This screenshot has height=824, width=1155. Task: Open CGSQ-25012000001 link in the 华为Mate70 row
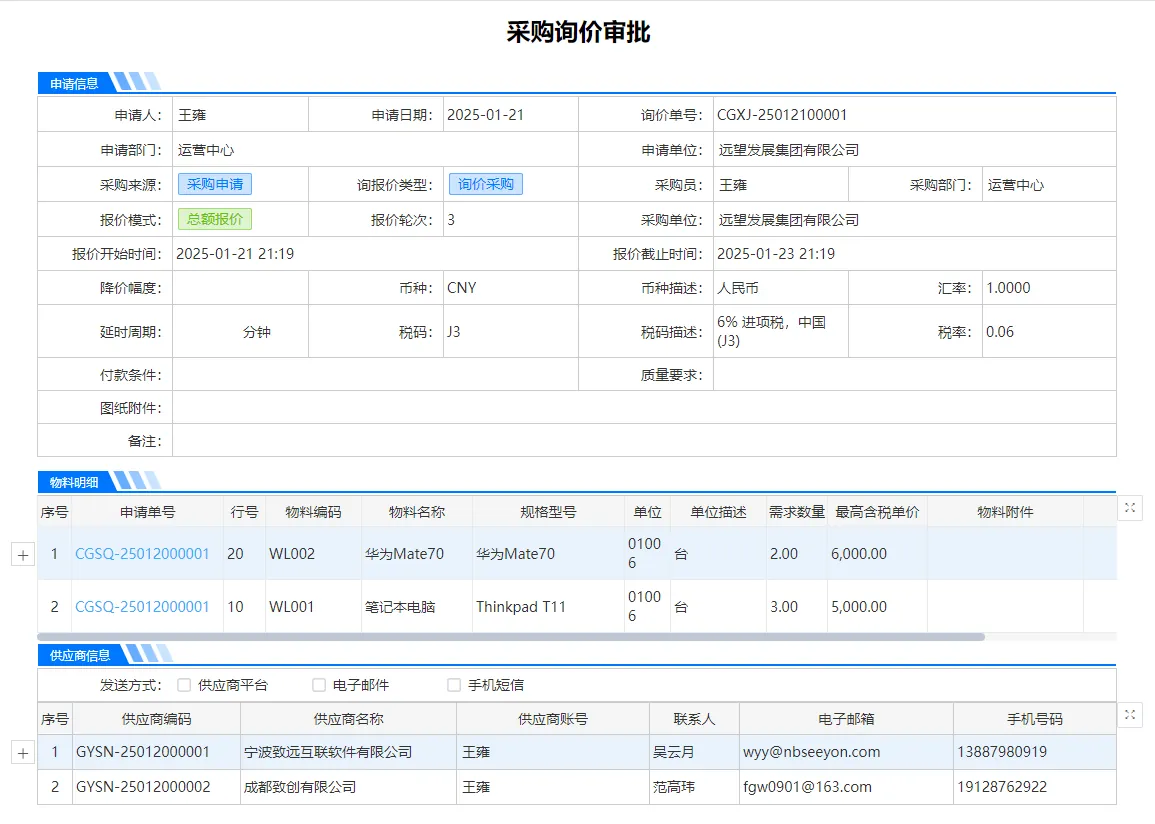(142, 554)
